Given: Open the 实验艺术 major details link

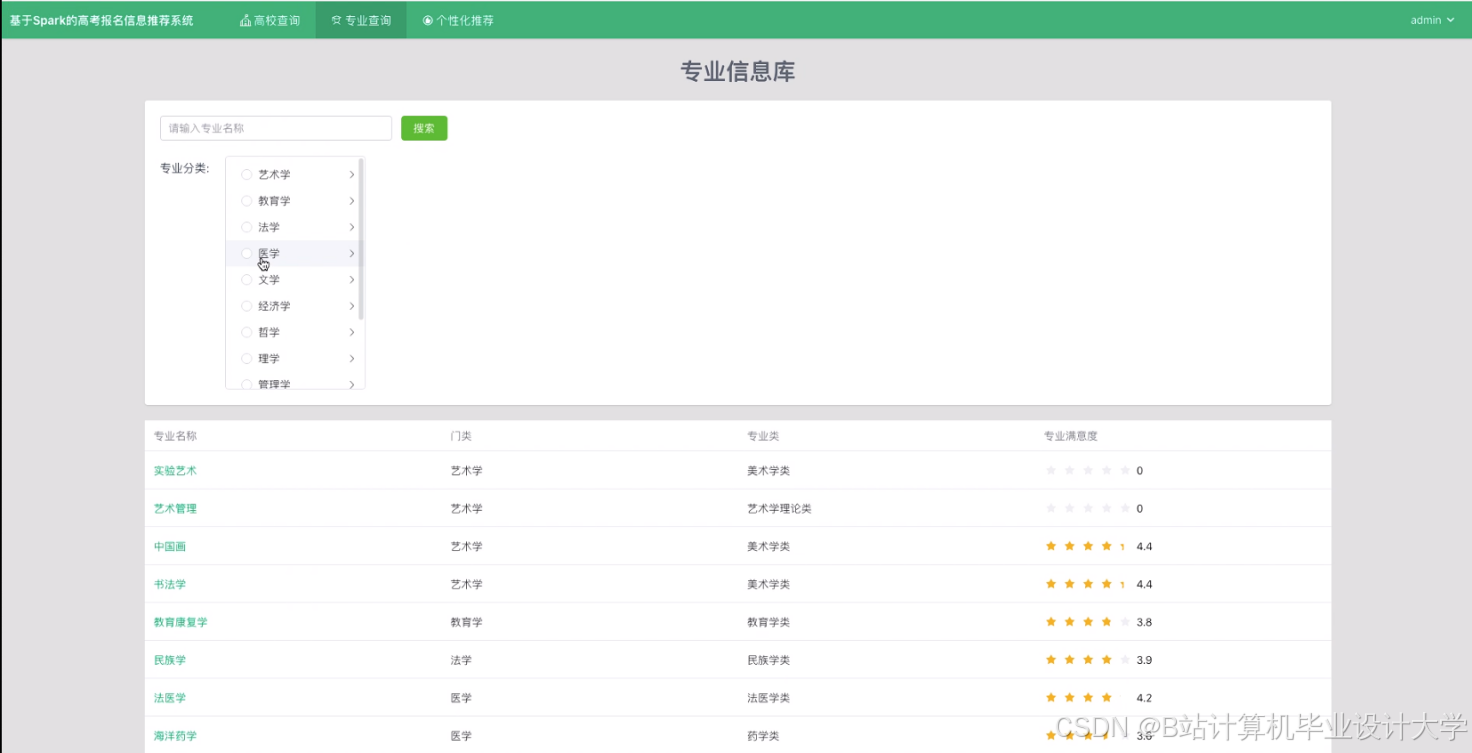Looking at the screenshot, I should click(174, 470).
